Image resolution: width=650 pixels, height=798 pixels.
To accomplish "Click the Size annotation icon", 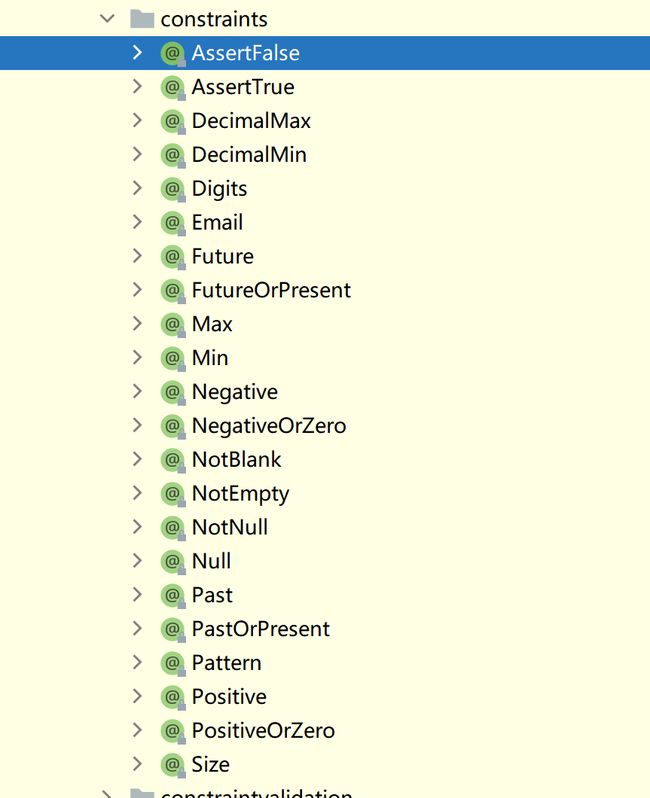I will click(173, 764).
